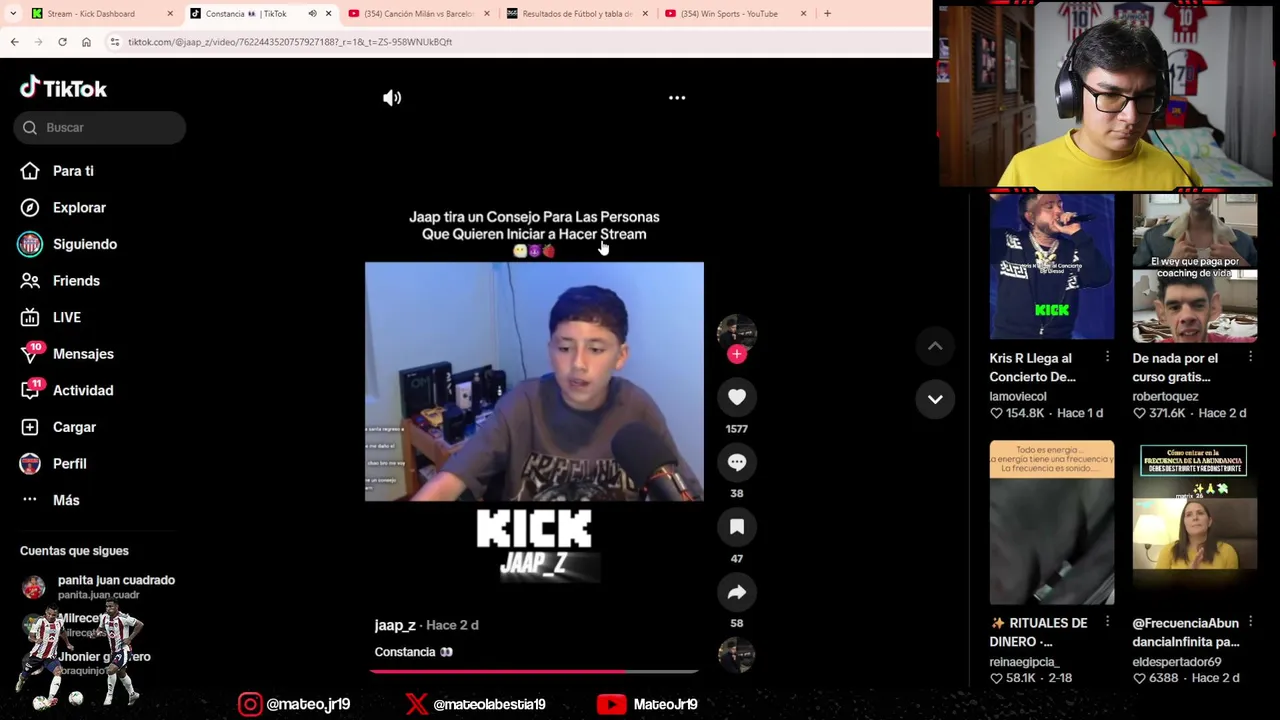The width and height of the screenshot is (1280, 720).
Task: Click the TikTok logo
Action: (63, 88)
